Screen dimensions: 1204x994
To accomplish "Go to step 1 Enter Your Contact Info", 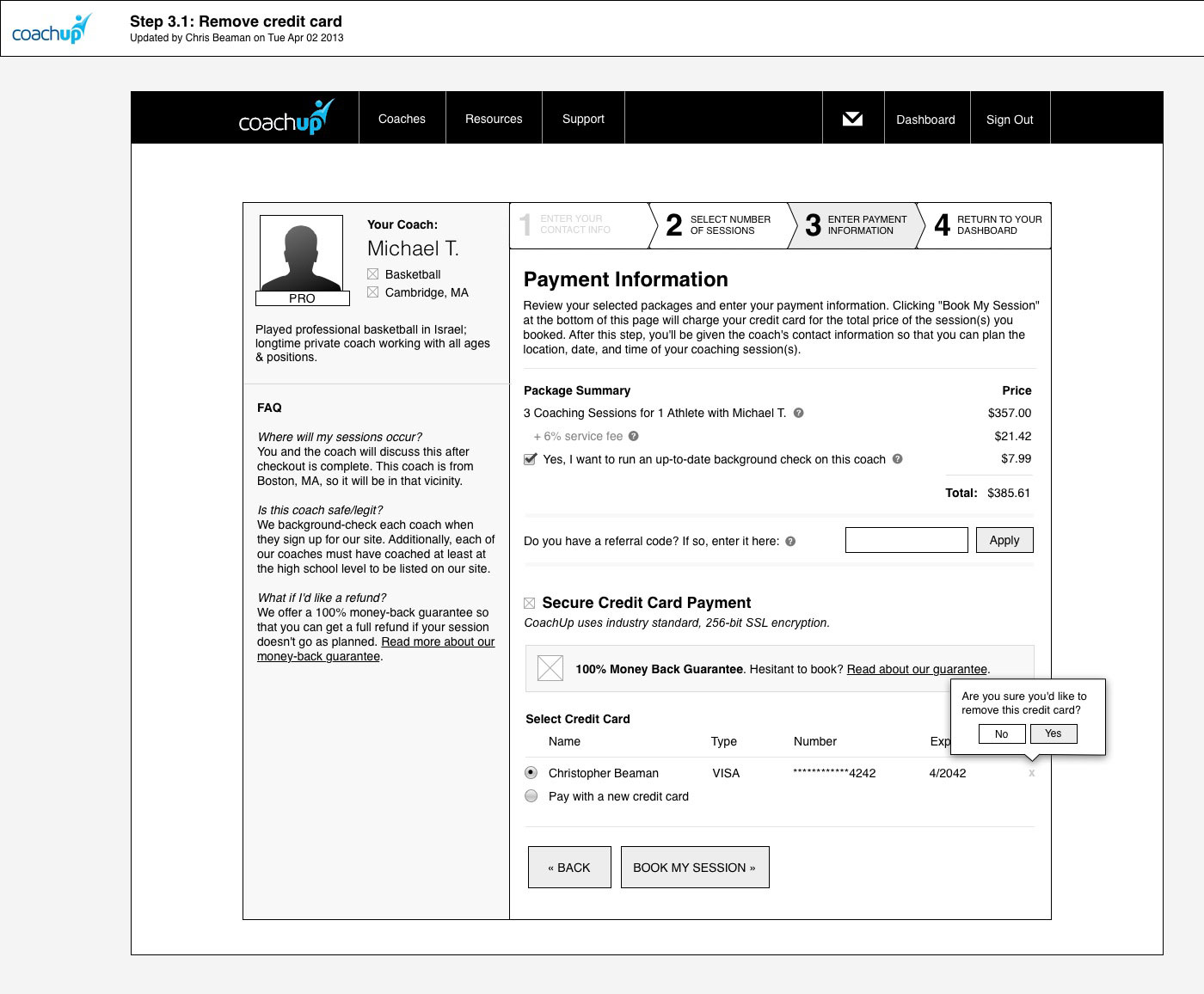I will tap(579, 225).
